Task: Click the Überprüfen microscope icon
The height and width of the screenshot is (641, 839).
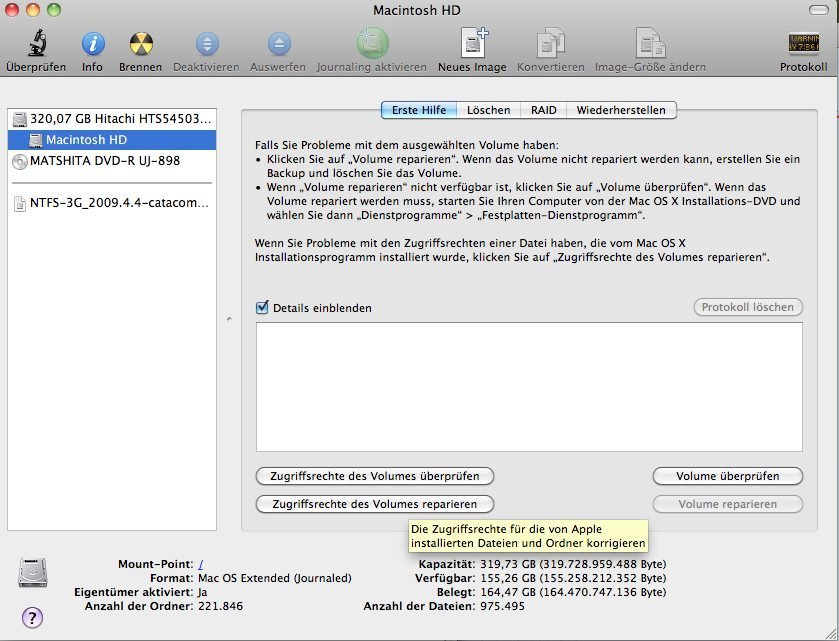Action: [x=36, y=43]
